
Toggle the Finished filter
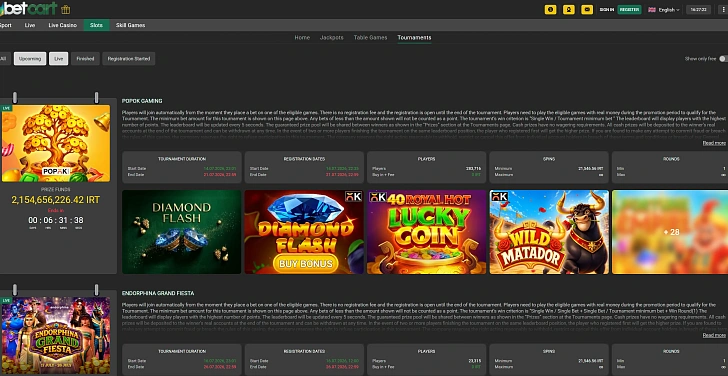coord(85,58)
